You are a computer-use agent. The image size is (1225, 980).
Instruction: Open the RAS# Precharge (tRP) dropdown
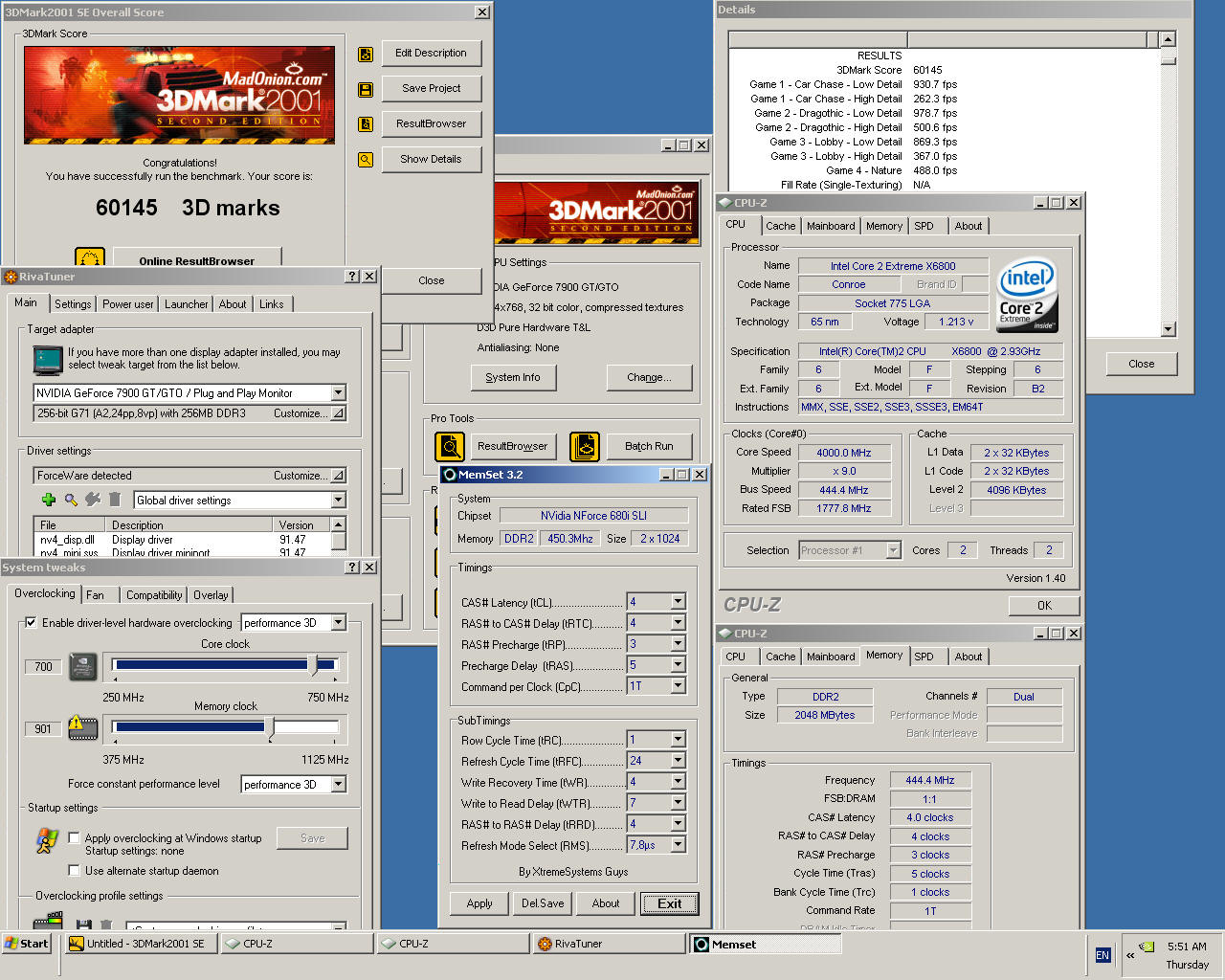pos(678,644)
